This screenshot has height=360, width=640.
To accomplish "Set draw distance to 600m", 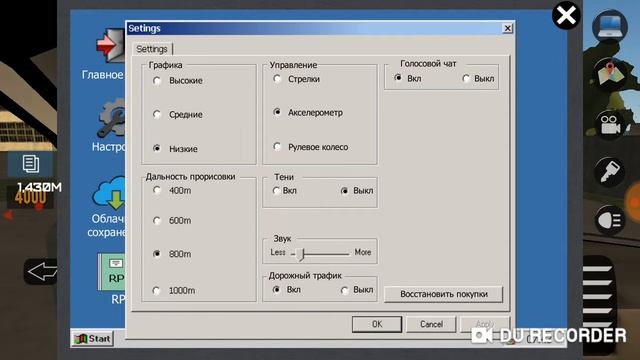I will tap(157, 221).
